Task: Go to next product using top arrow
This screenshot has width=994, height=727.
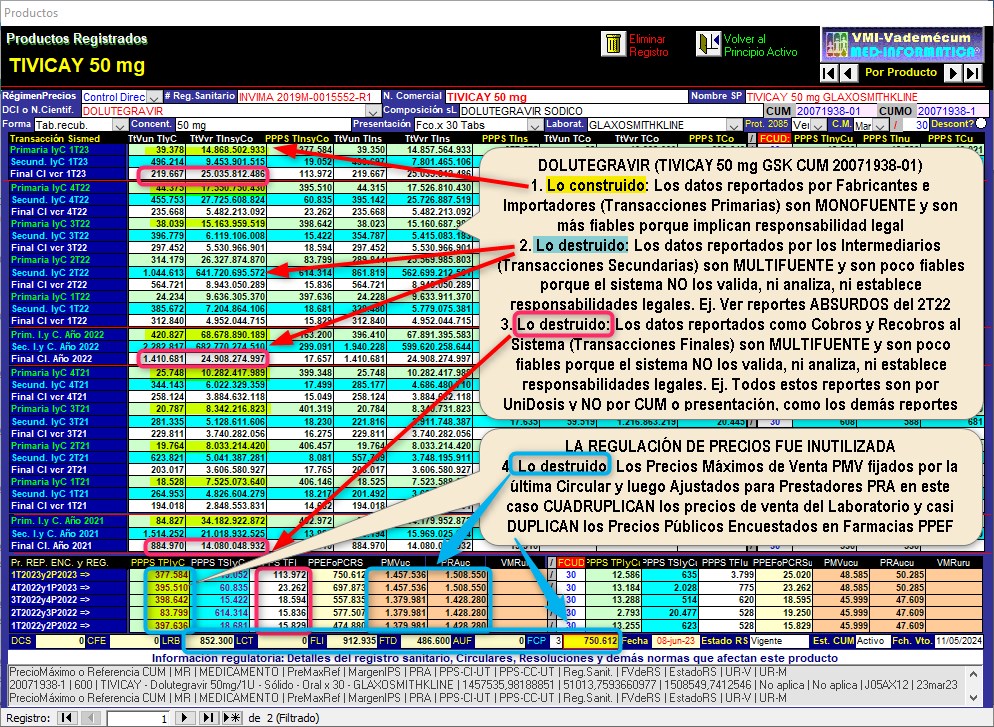Action: coord(954,73)
